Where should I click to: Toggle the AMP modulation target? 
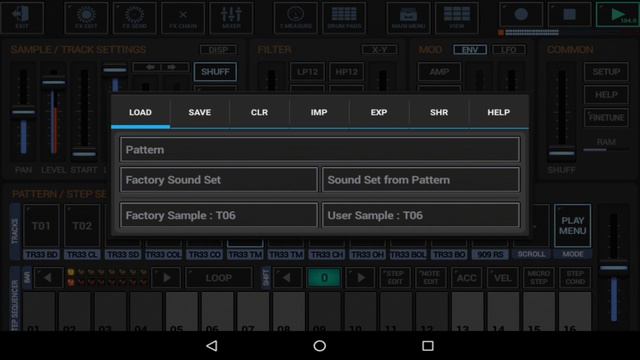[439, 72]
